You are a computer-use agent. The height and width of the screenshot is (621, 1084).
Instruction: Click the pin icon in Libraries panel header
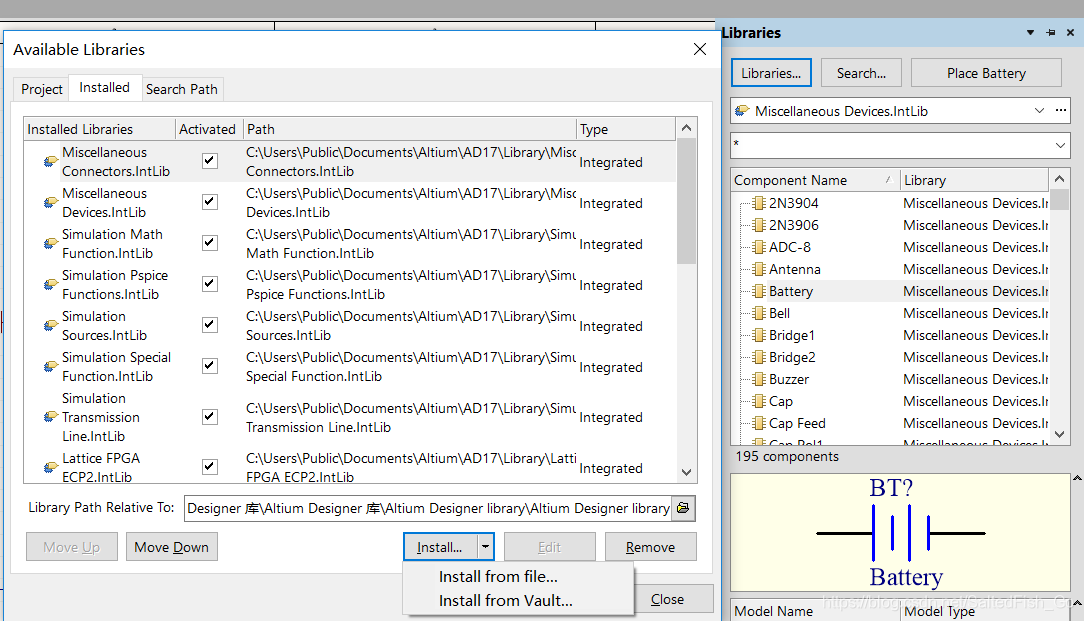coord(1050,33)
